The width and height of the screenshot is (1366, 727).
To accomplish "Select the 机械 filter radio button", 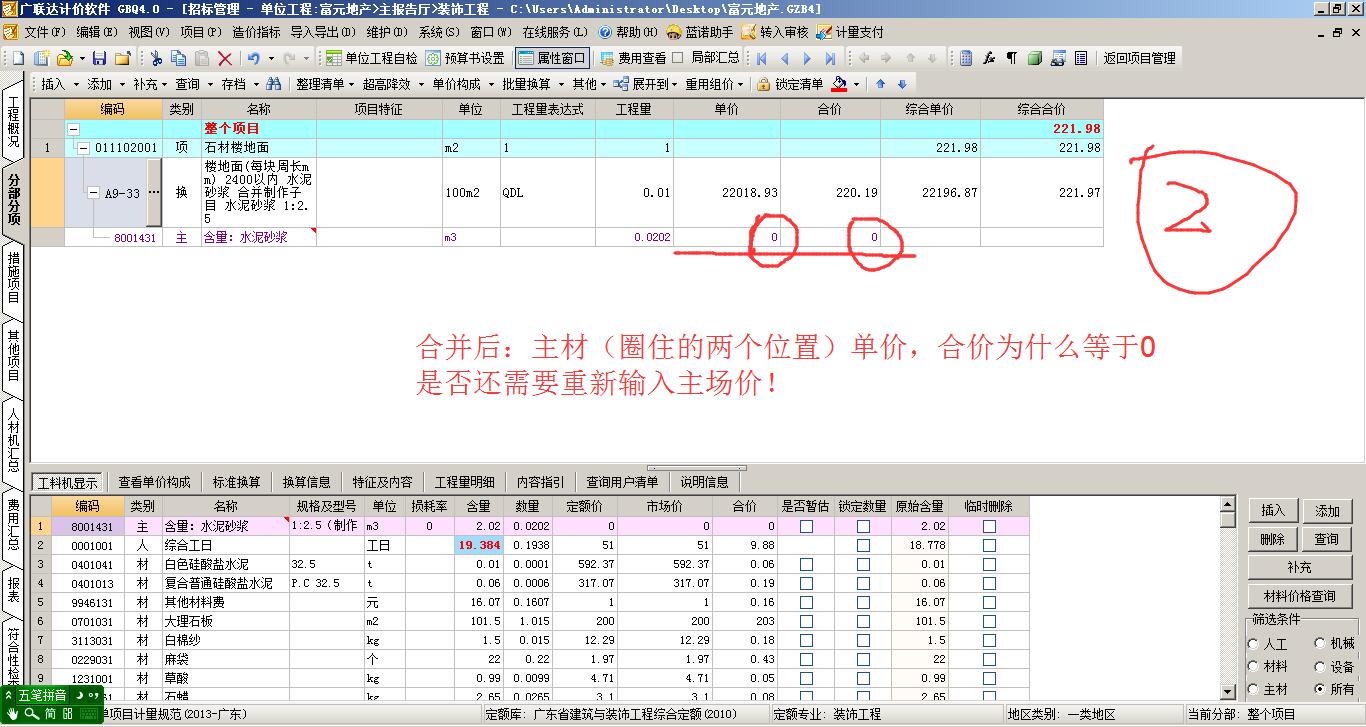I will (x=1320, y=644).
